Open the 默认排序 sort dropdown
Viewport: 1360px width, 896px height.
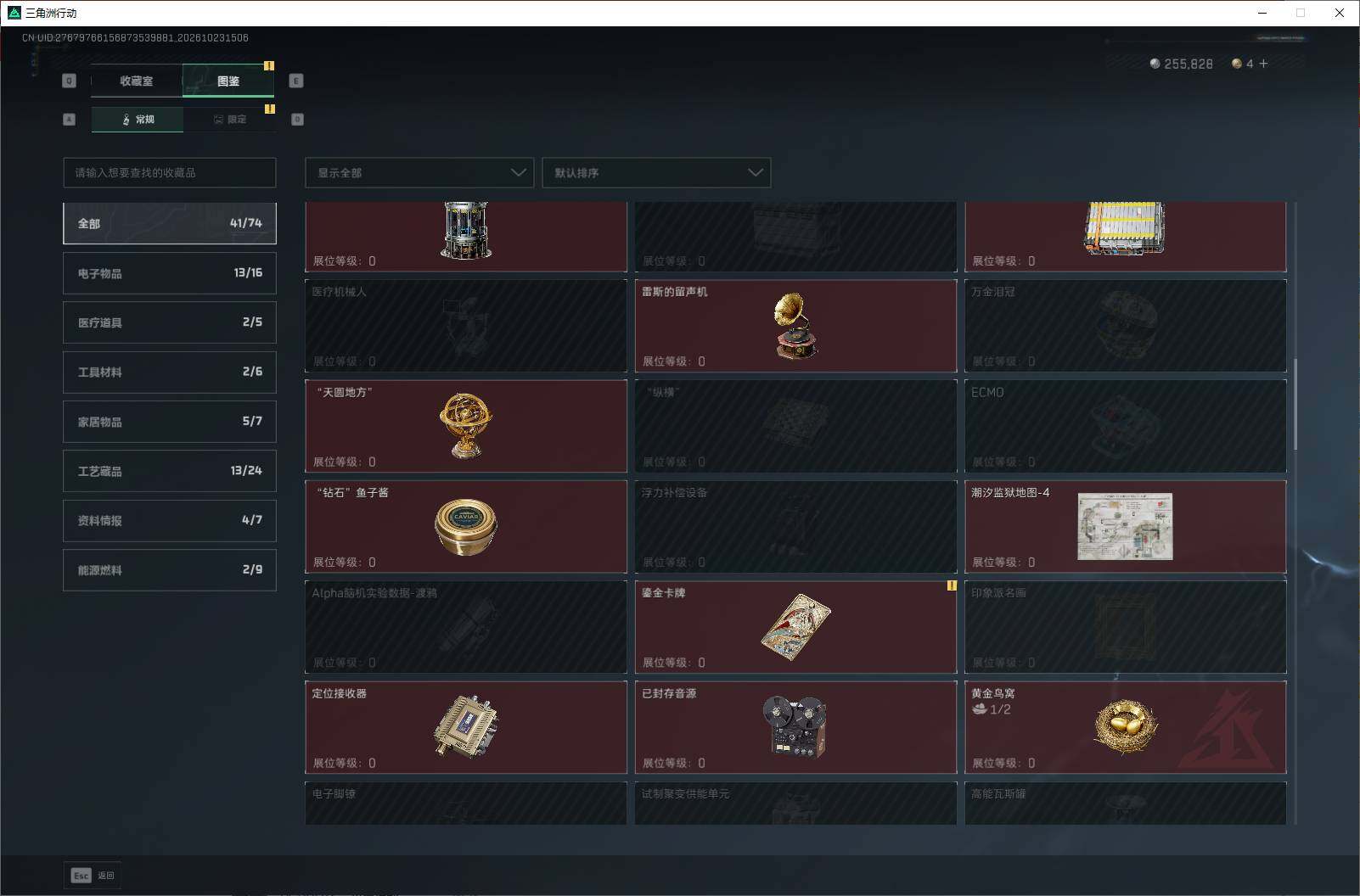(x=656, y=172)
